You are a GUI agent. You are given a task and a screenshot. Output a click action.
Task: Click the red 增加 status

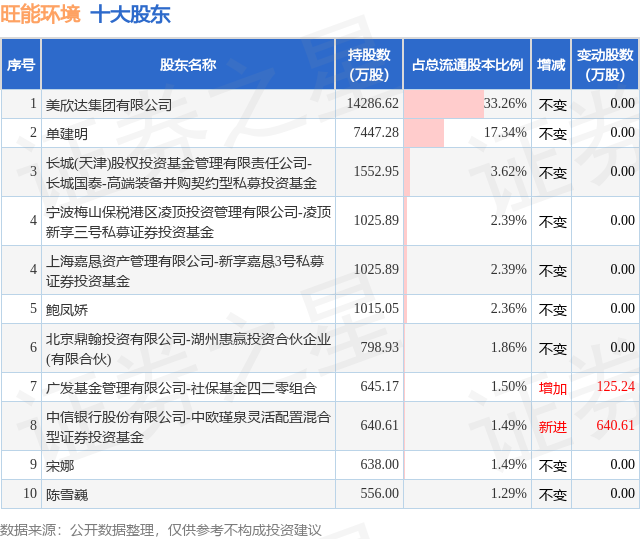click(x=553, y=388)
